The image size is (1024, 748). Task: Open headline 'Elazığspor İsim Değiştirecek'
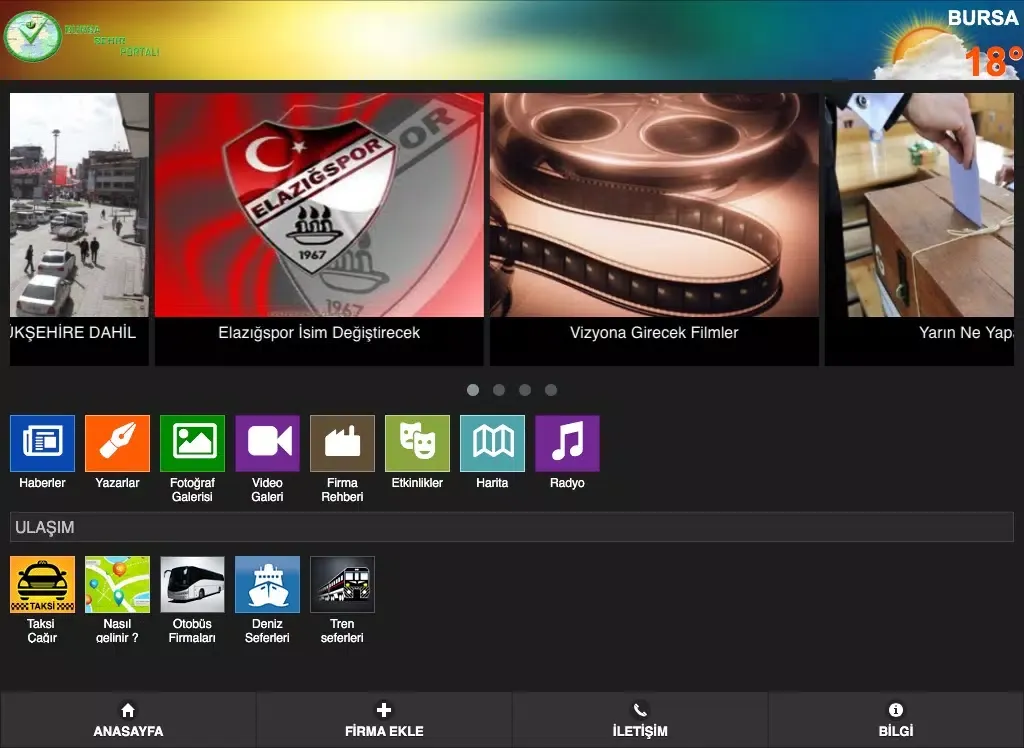(x=319, y=333)
